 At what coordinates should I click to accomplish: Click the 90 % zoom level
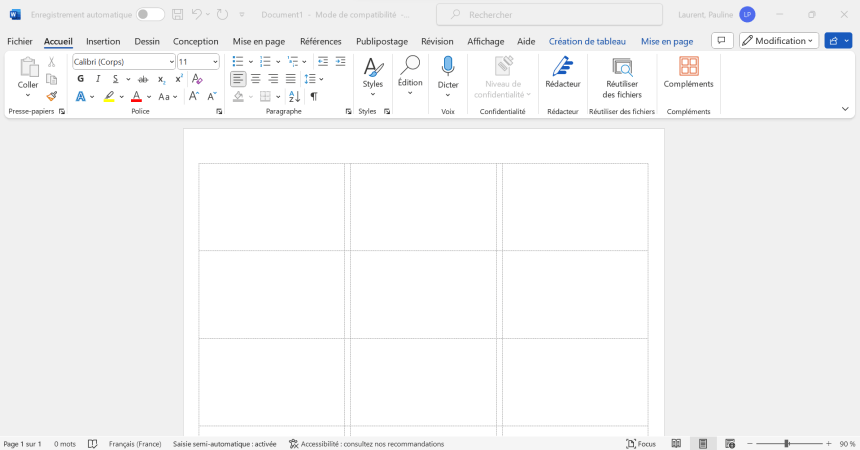(847, 444)
